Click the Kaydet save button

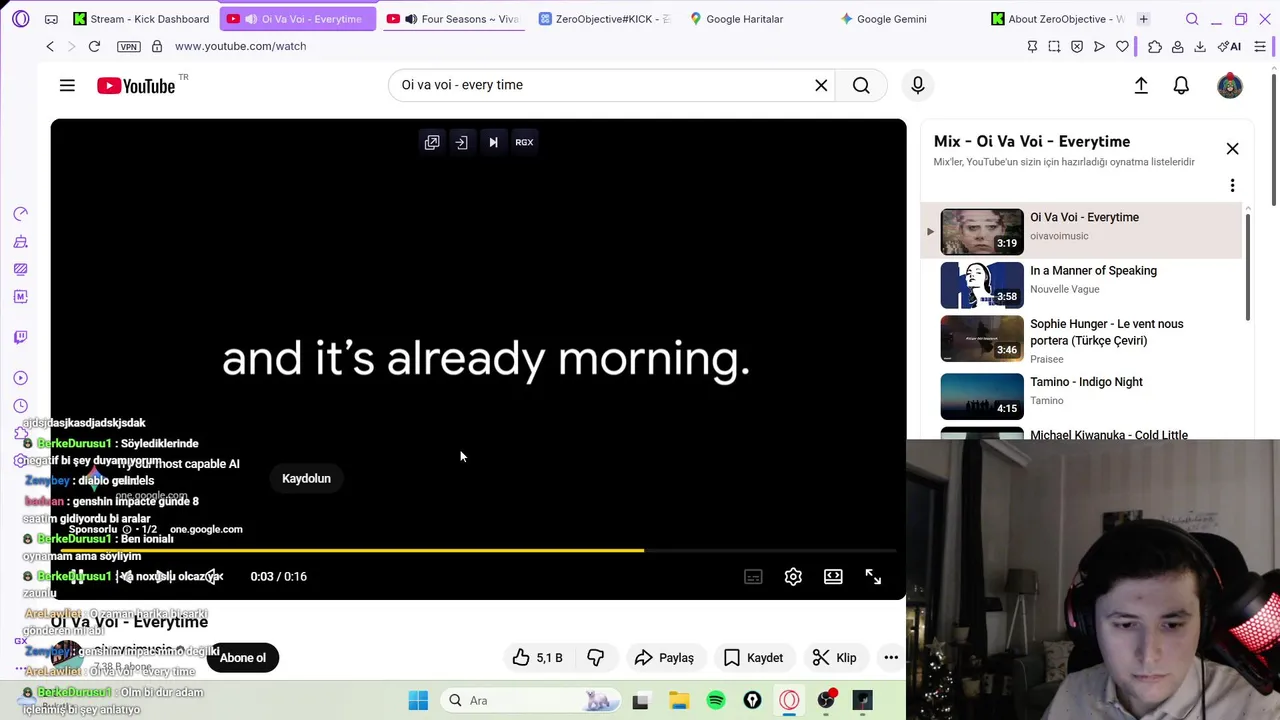[x=753, y=658]
